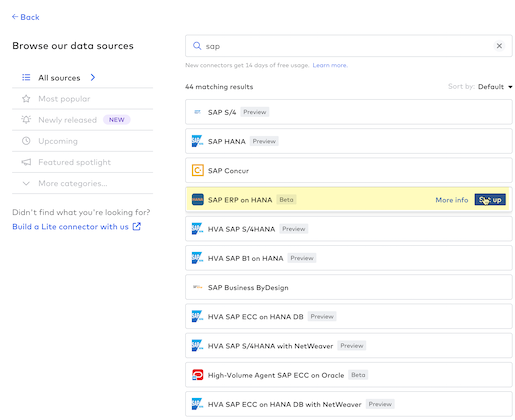
Task: Click the star icon for Most popular
Action: pyautogui.click(x=26, y=99)
